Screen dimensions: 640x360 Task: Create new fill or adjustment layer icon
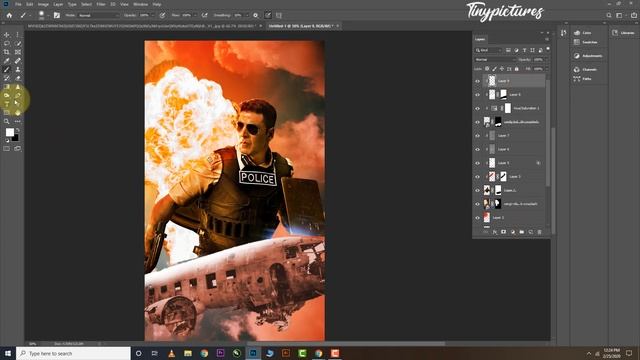pos(513,232)
